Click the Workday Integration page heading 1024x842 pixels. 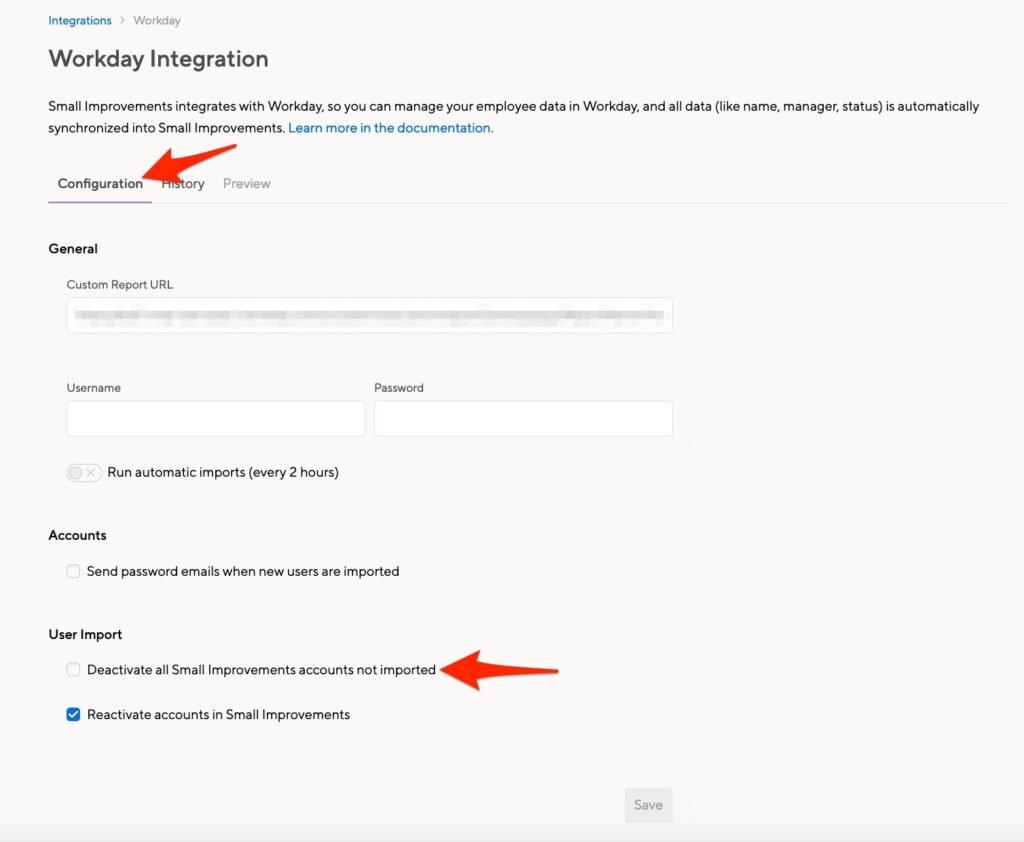coord(158,59)
